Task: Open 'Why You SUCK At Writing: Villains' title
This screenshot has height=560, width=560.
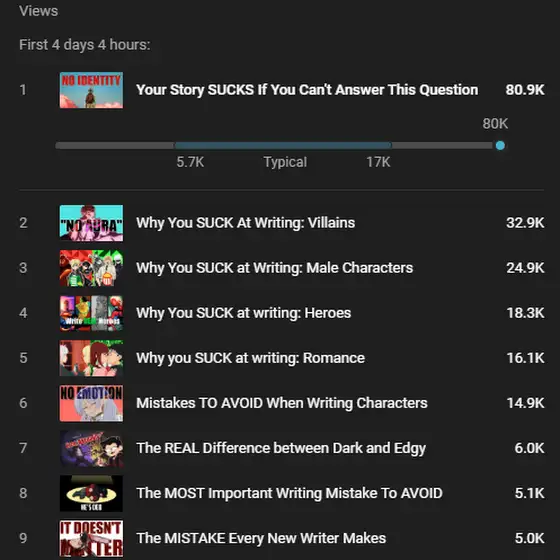Action: (x=246, y=223)
